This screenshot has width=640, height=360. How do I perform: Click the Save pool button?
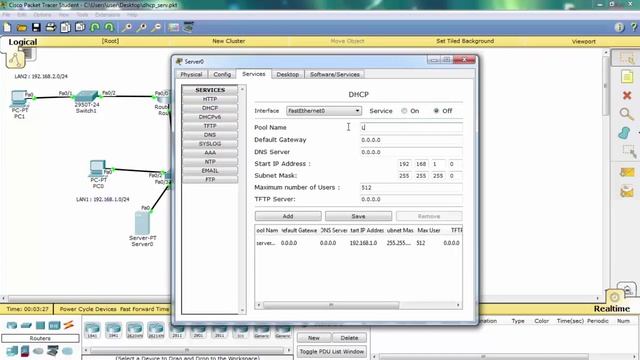point(358,216)
